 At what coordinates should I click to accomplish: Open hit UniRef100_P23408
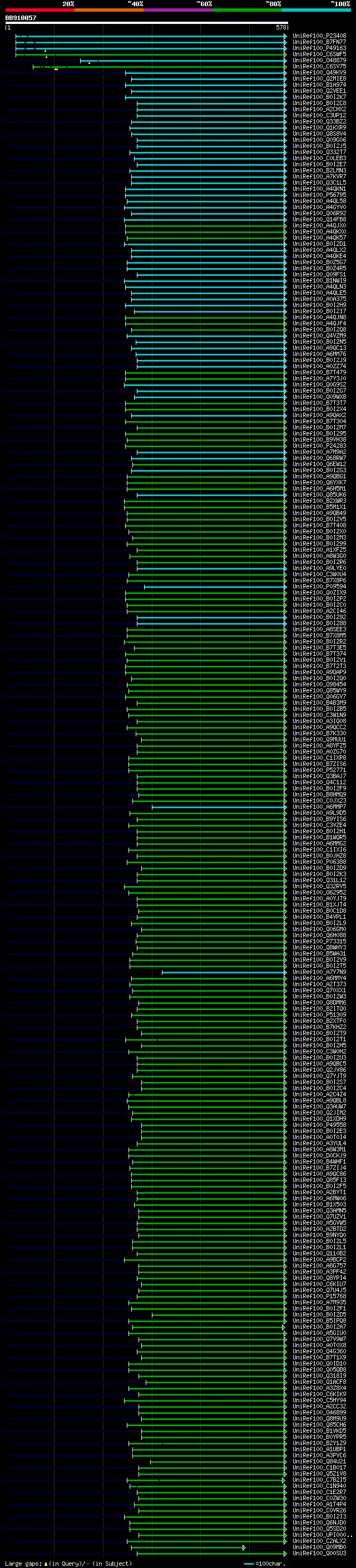point(319,36)
